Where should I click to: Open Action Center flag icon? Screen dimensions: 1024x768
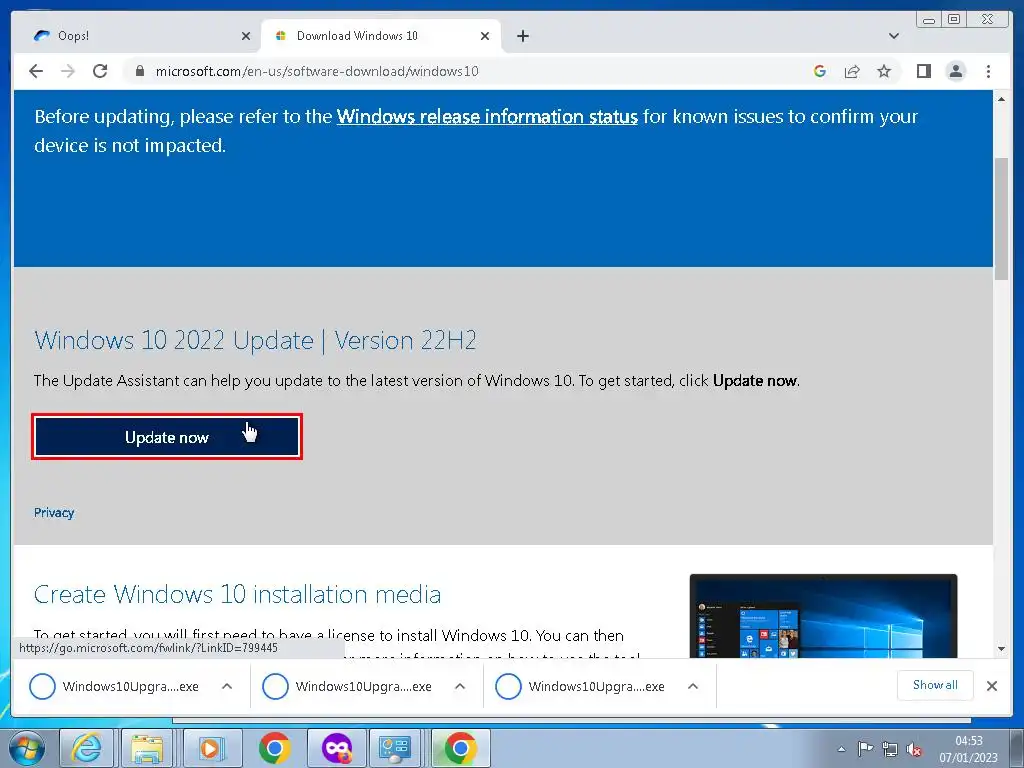tap(865, 749)
